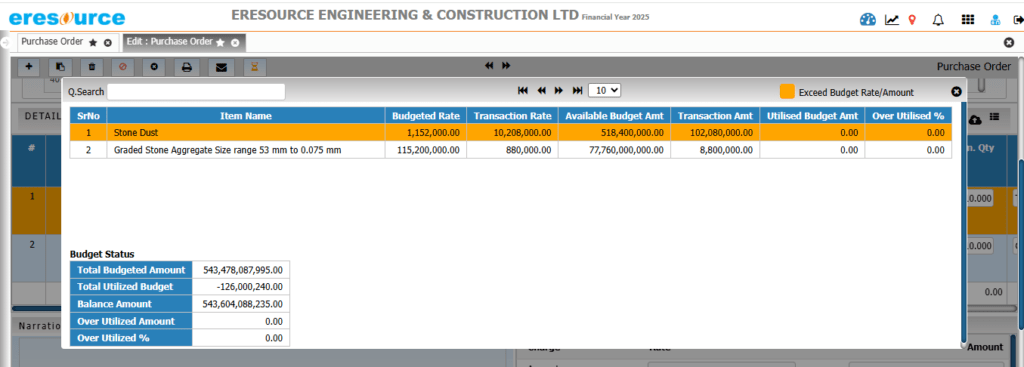Sort by Transaction Amt column header
Image resolution: width=1024 pixels, height=367 pixels.
pos(715,116)
